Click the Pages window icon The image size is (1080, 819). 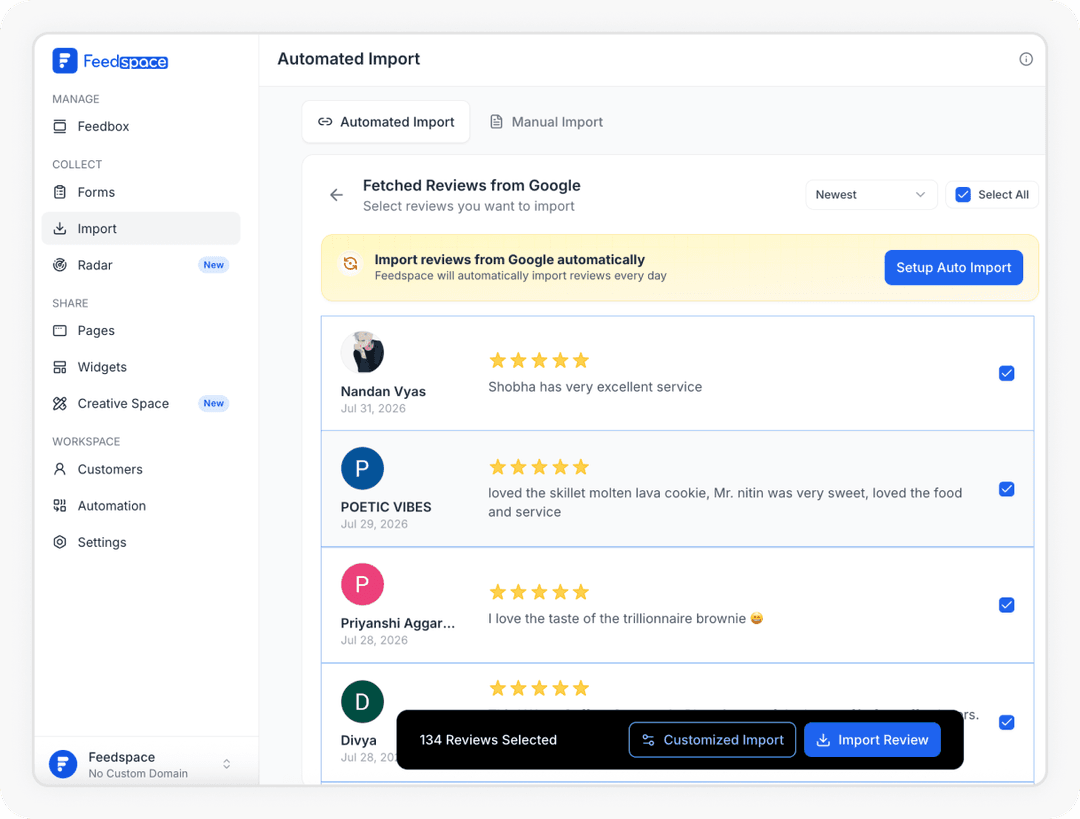click(x=60, y=331)
